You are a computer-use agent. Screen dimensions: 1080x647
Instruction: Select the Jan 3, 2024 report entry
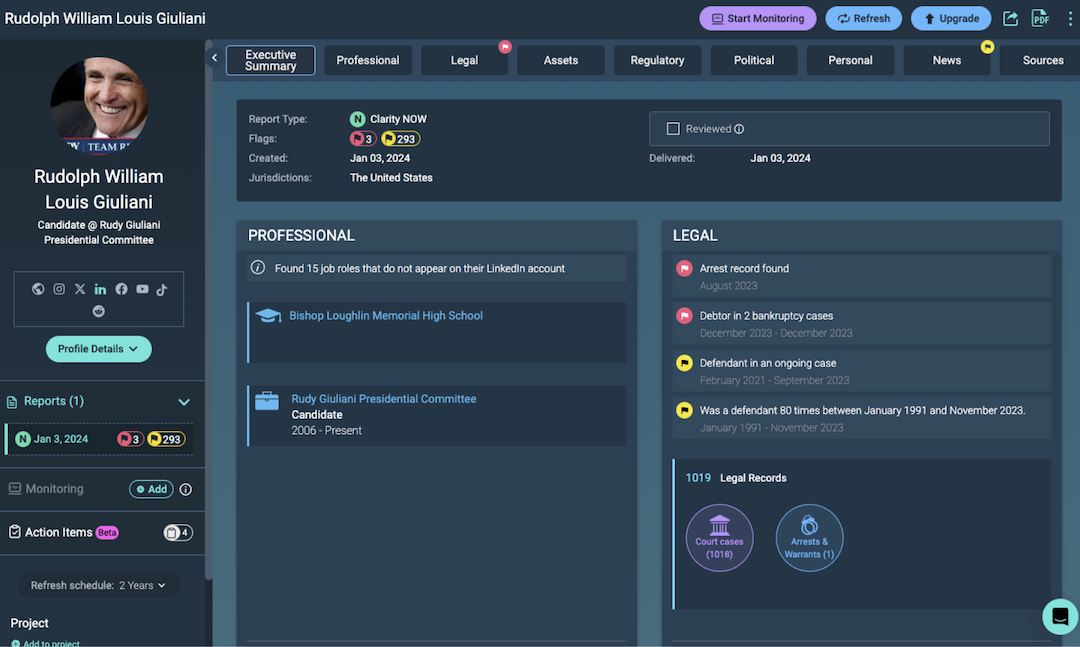[61, 439]
